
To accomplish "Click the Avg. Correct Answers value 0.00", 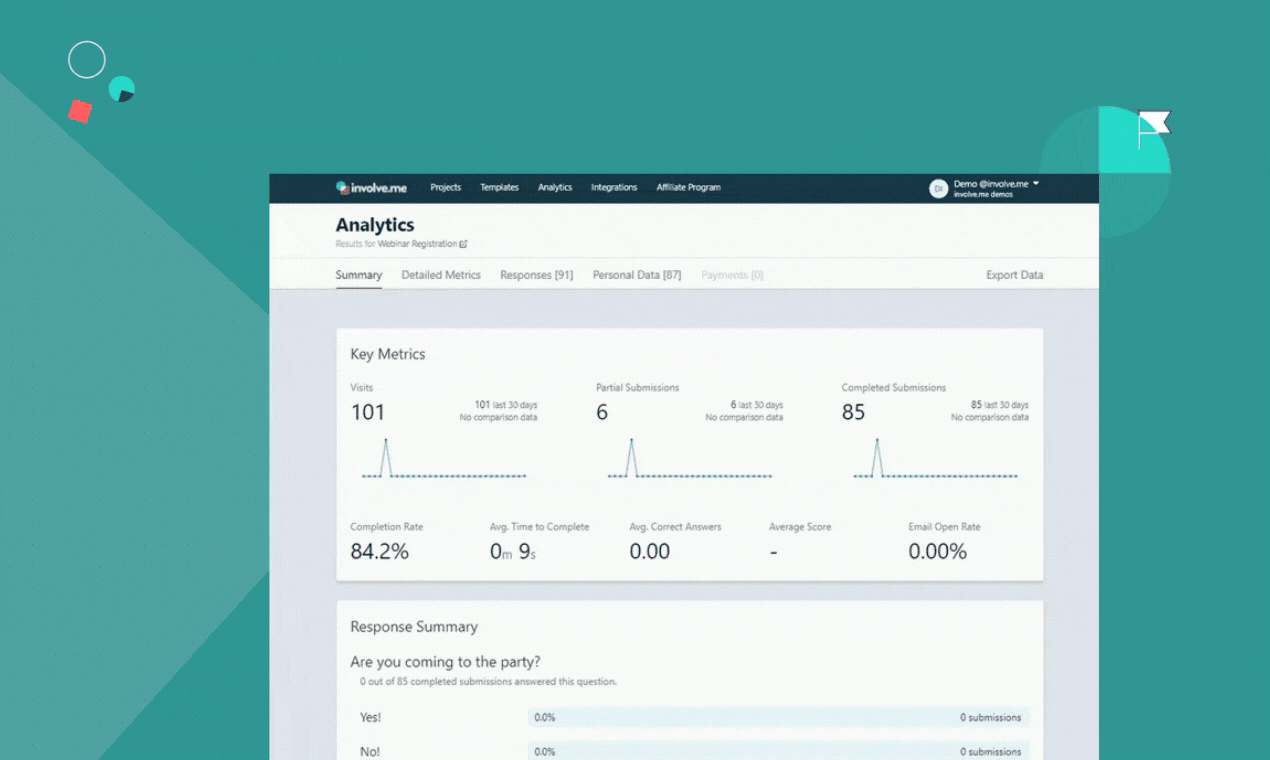I will 650,551.
